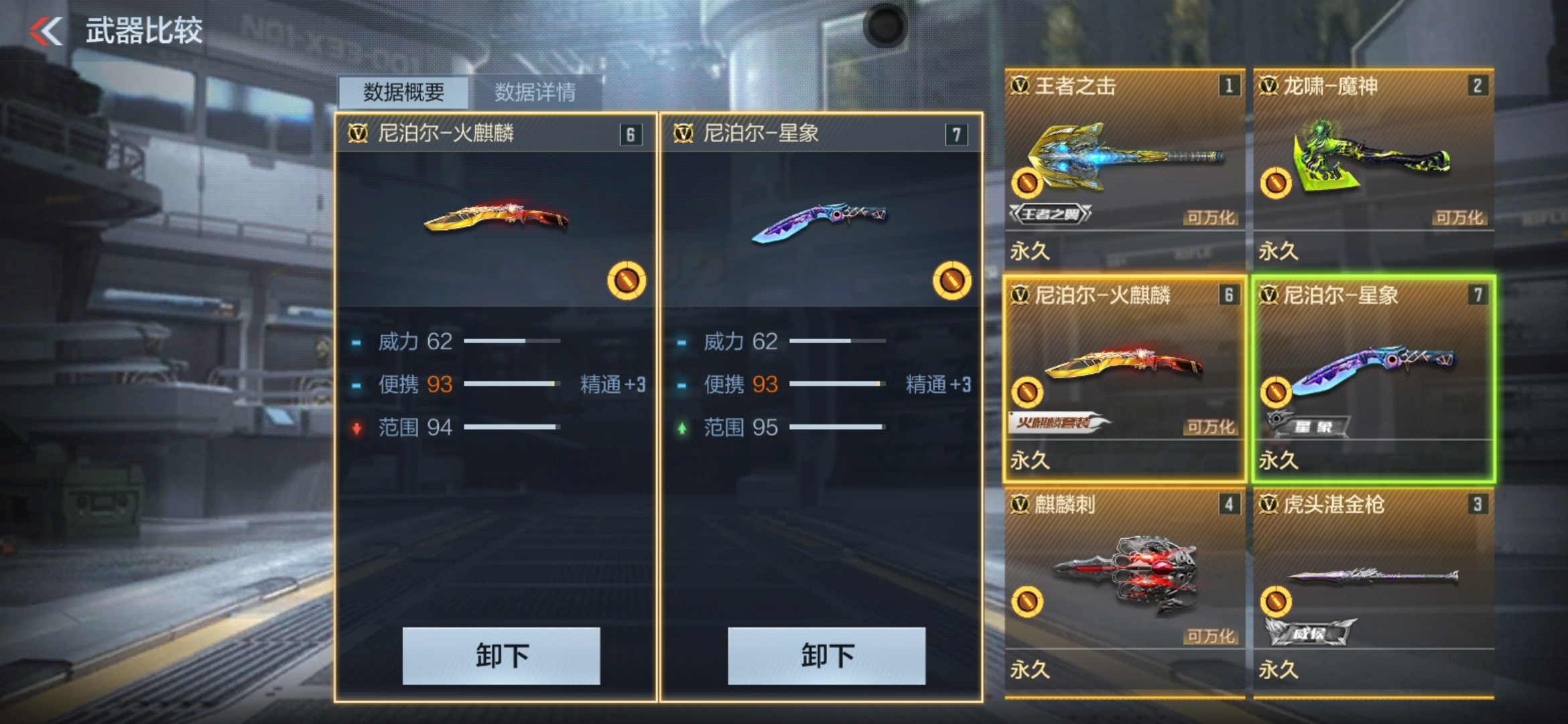Tap the gold coin icon in the 星象 compare panel
The height and width of the screenshot is (724, 1568).
(952, 280)
